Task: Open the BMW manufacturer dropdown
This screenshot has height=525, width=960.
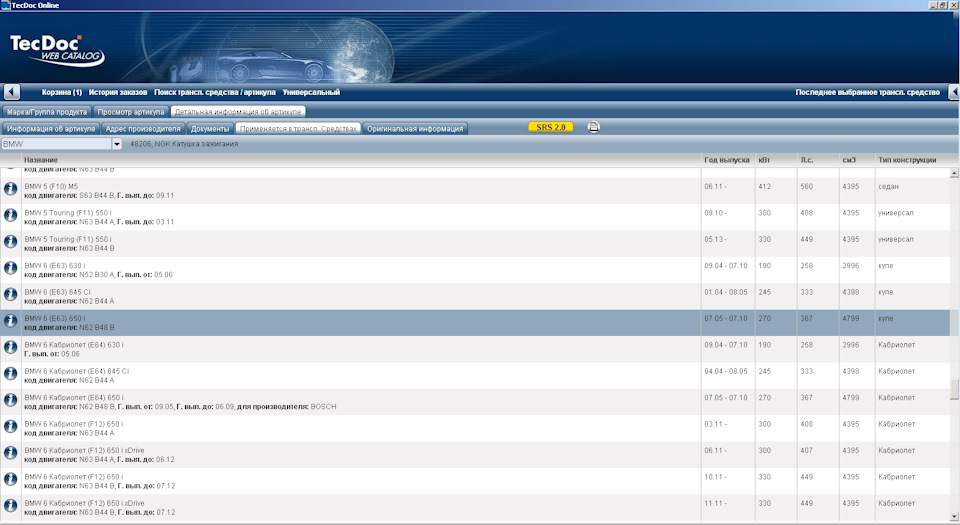Action: [x=117, y=144]
